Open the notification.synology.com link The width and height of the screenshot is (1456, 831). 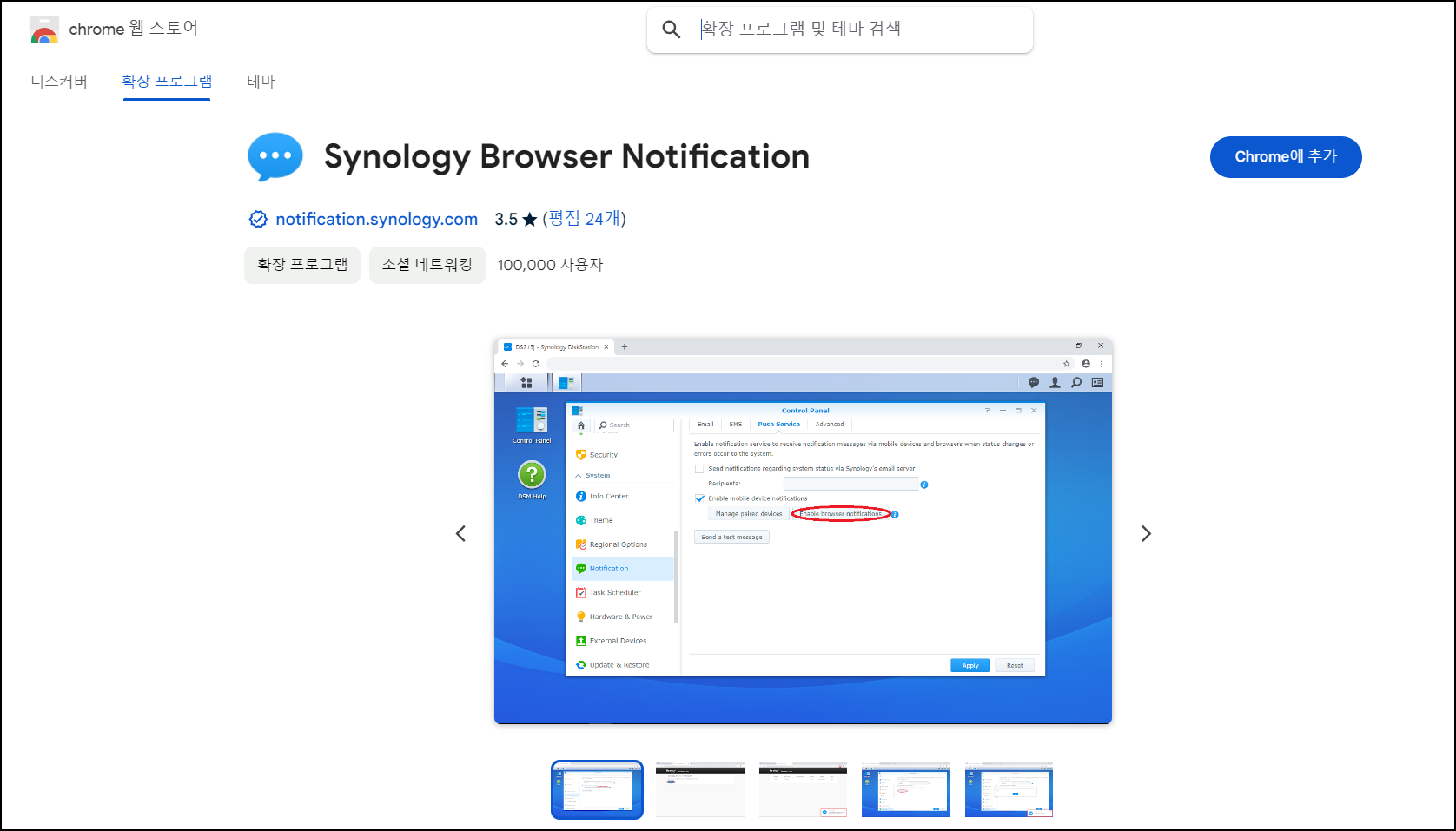click(x=376, y=219)
